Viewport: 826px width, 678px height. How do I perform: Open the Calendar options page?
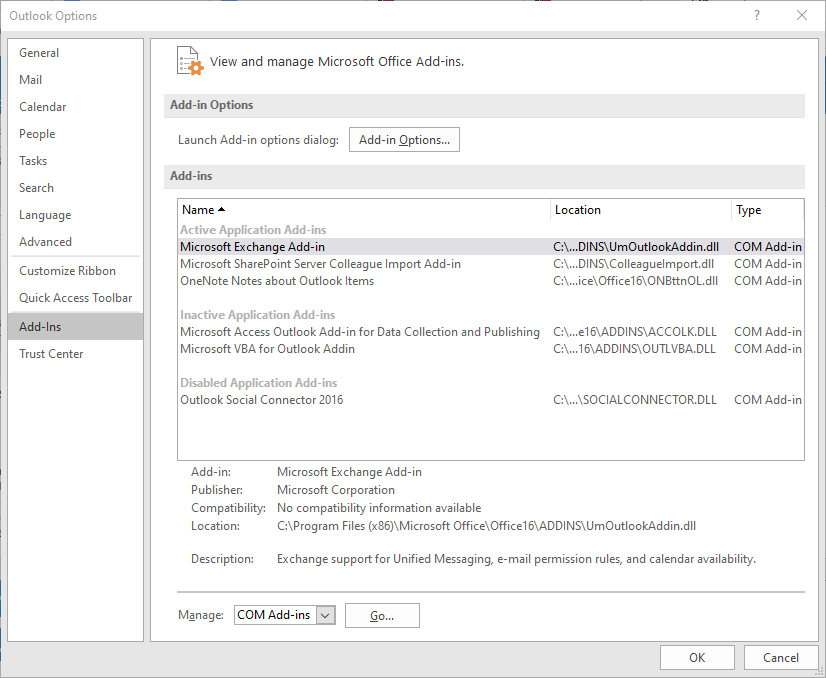[42, 106]
